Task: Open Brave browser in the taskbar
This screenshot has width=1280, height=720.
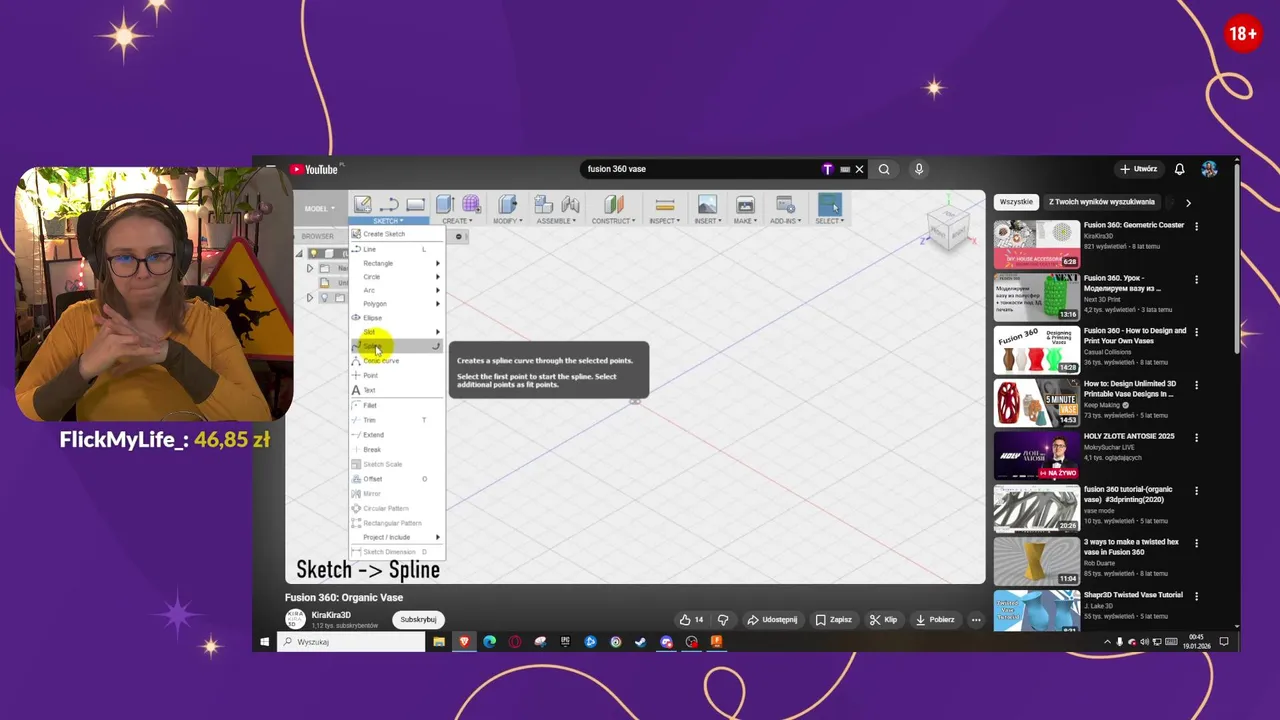Action: point(464,642)
